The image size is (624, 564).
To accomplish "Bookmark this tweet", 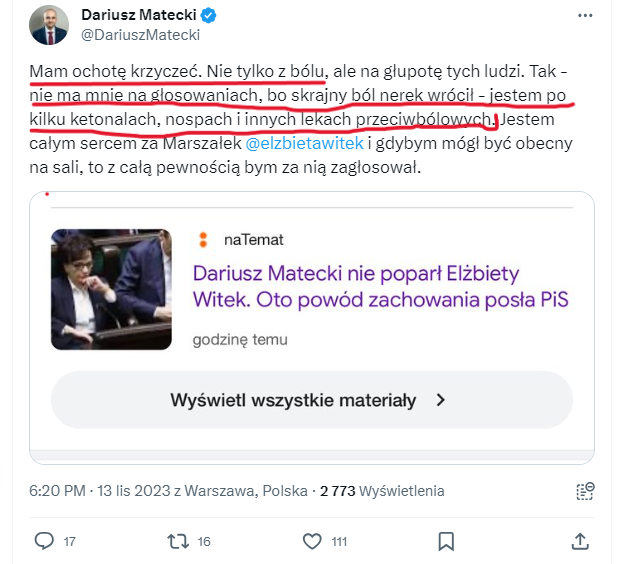I will click(x=447, y=541).
